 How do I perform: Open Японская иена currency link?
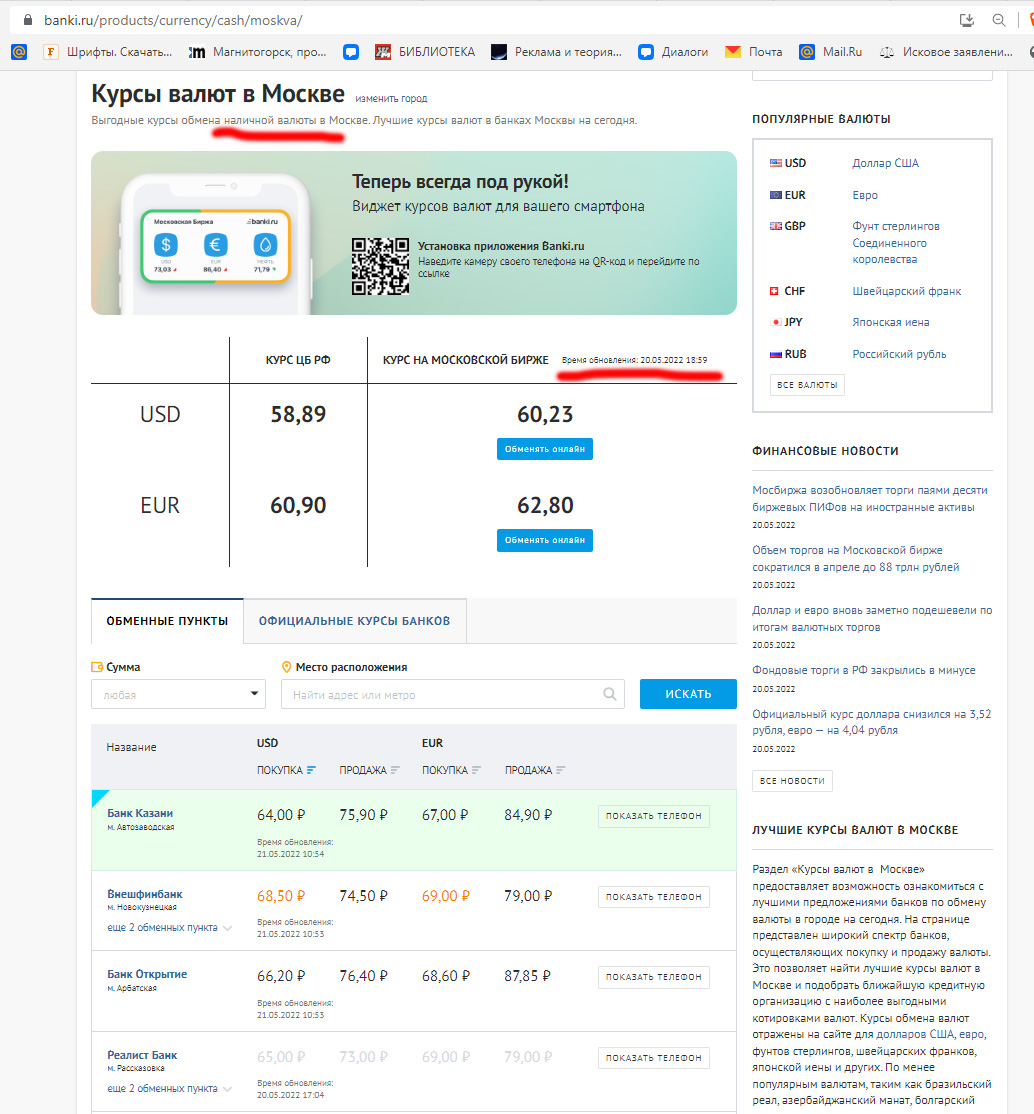pos(890,323)
